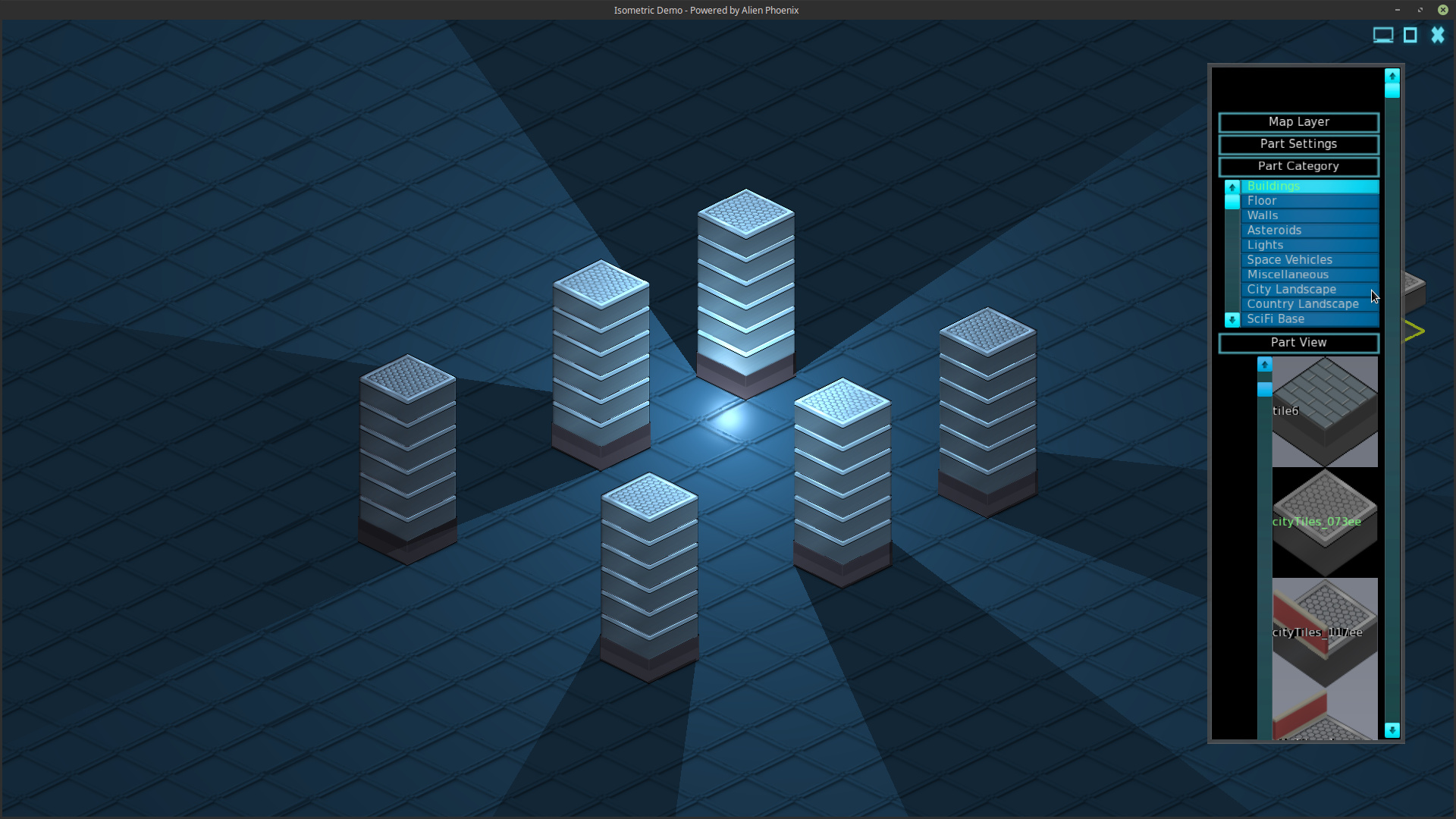Click the part view scrollbar handle
Image resolution: width=1456 pixels, height=819 pixels.
point(1264,389)
